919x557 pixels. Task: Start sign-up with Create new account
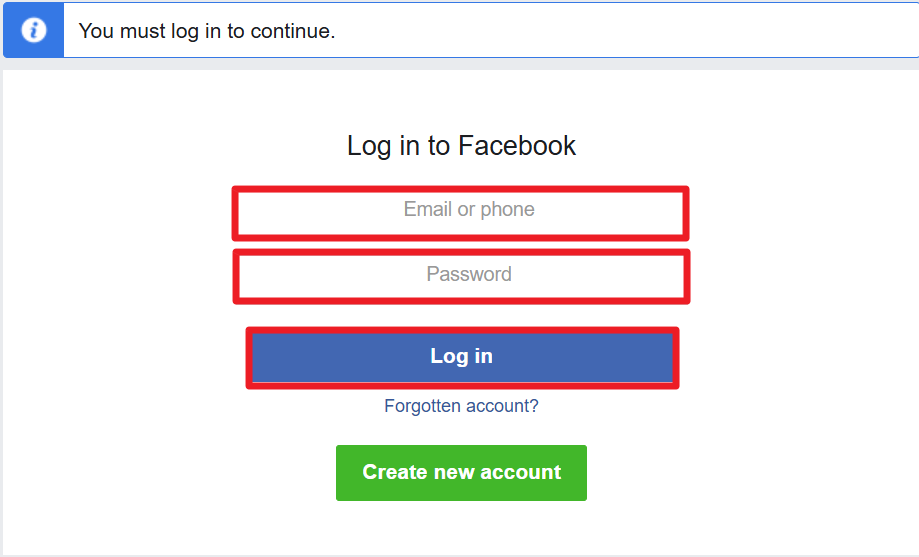coord(461,472)
